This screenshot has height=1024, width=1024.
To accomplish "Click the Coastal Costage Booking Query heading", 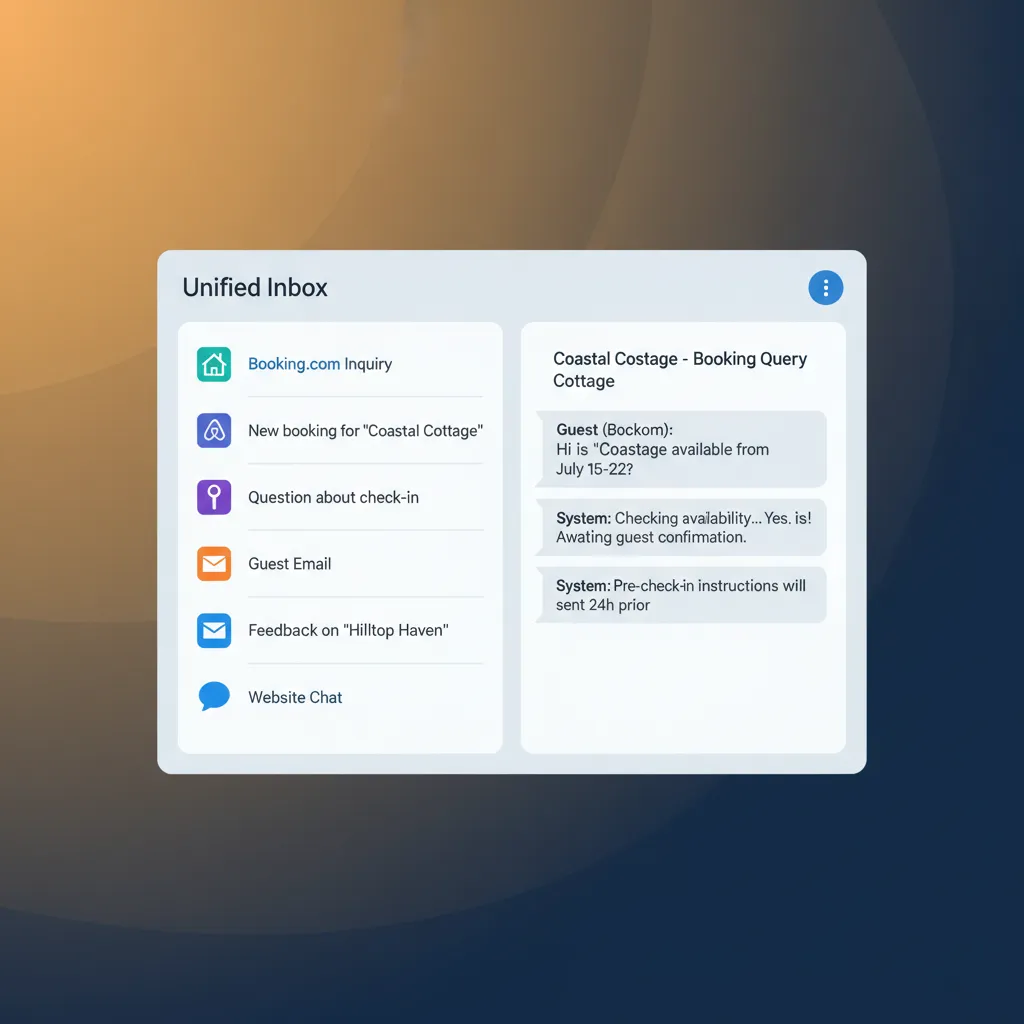I will pos(680,370).
